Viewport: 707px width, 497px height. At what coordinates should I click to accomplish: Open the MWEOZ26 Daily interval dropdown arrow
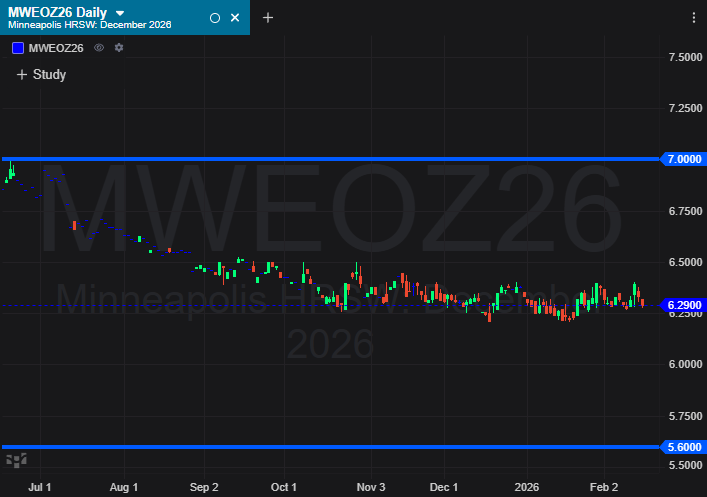(x=120, y=13)
